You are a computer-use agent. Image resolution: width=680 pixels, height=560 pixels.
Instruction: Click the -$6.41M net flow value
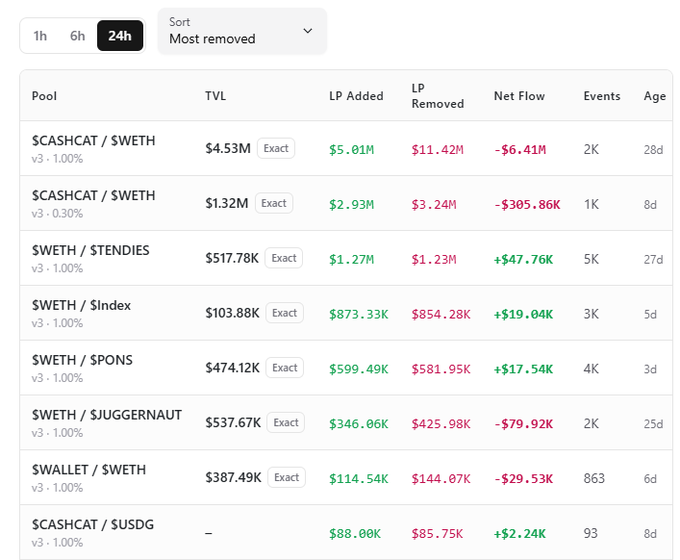(520, 150)
